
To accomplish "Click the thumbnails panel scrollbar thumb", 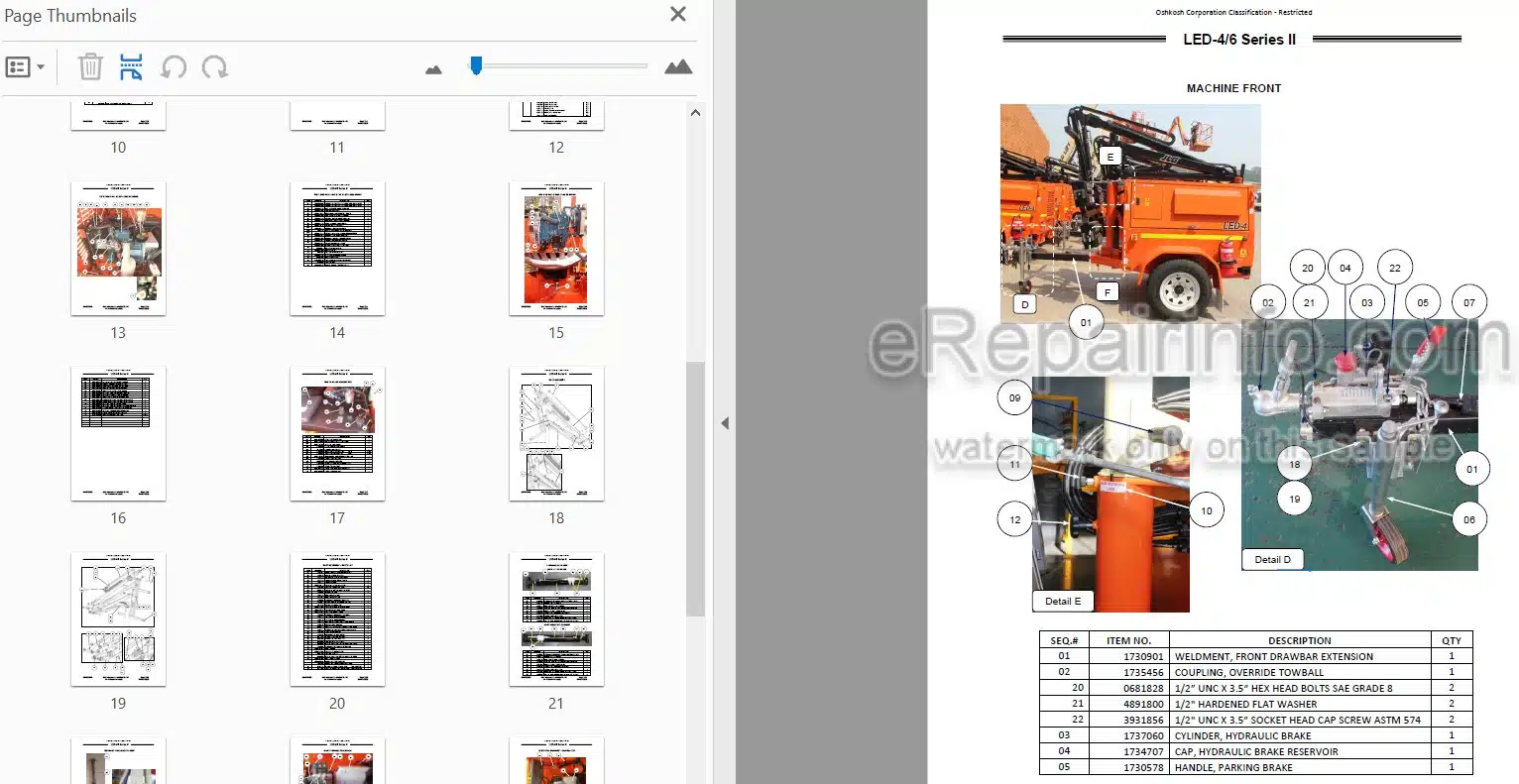I will point(695,489).
